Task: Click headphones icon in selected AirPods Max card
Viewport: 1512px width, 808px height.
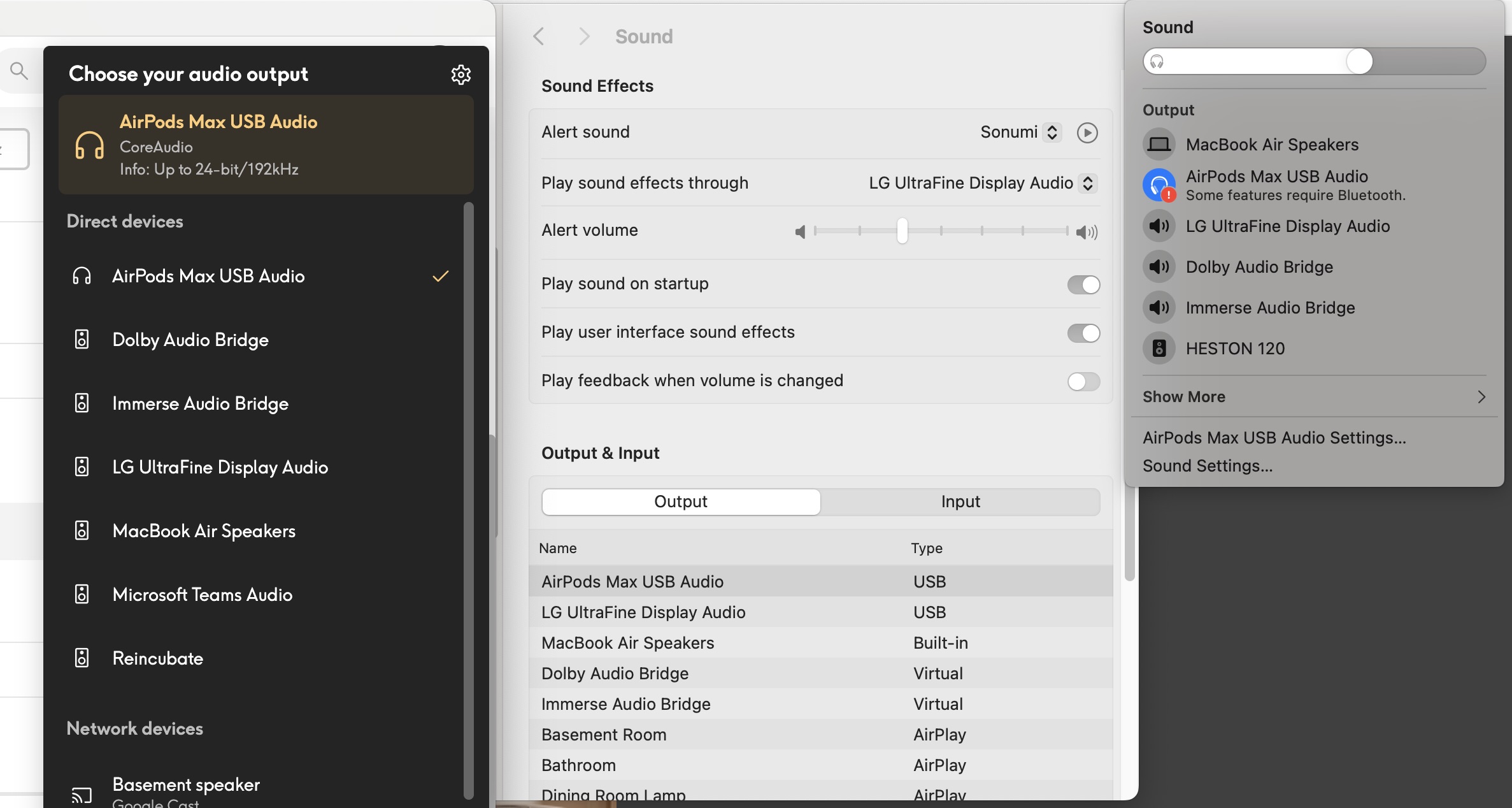Action: [x=89, y=145]
